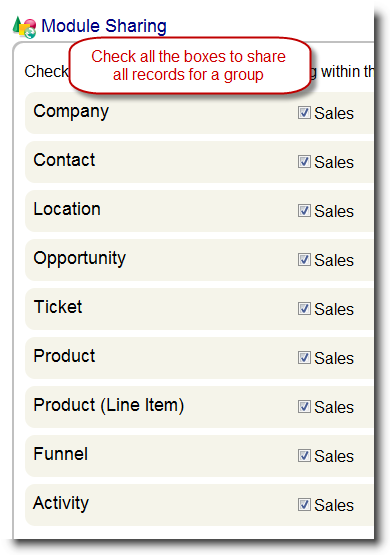This screenshot has width=390, height=555.
Task: Click the red callout tooltip bubble
Action: 189,66
